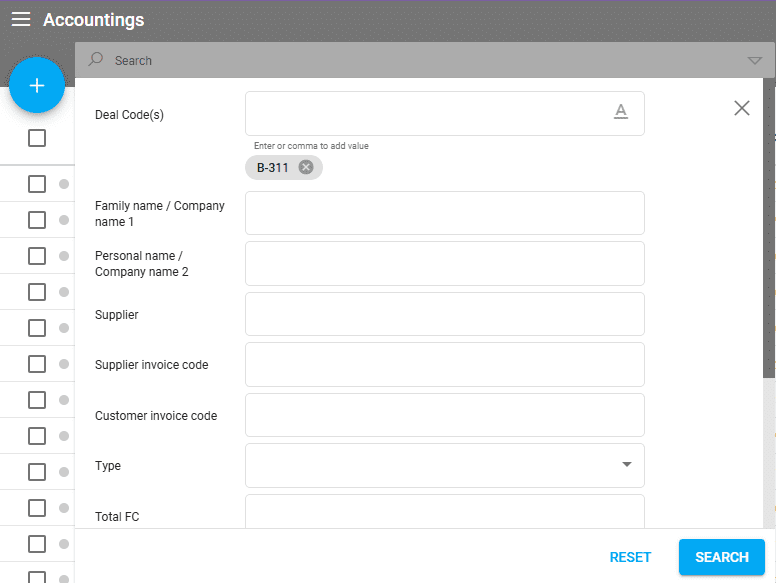Image resolution: width=776 pixels, height=583 pixels.
Task: Click the search magnifier icon
Action: 96,60
